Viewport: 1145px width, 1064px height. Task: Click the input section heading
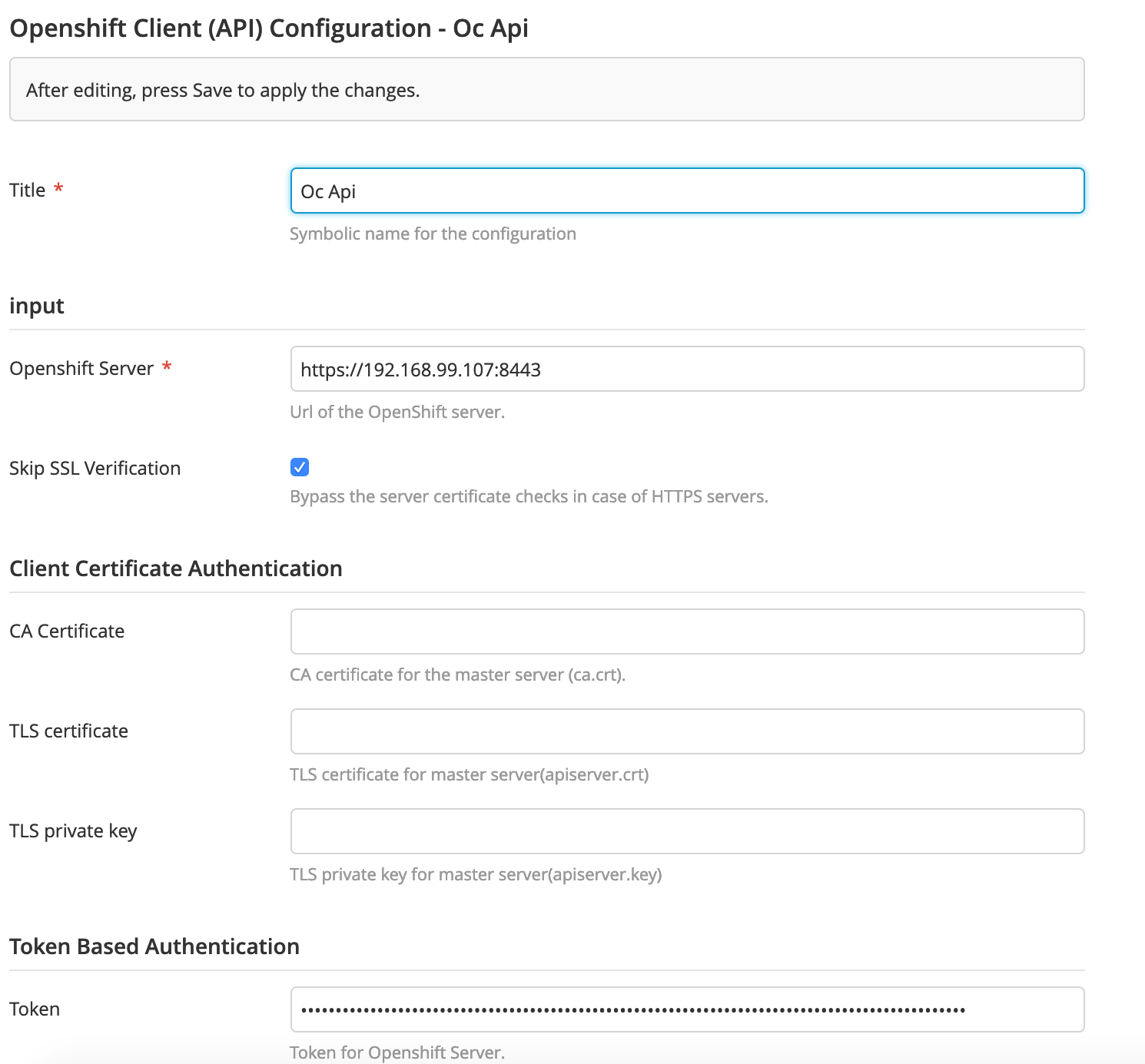click(36, 305)
